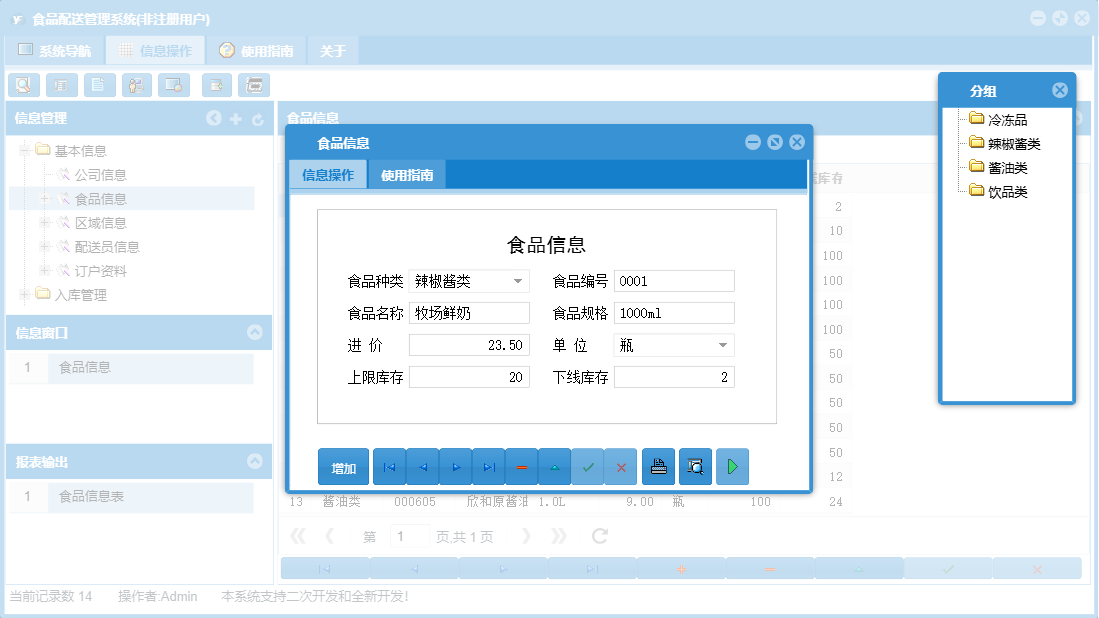Screen dimensions: 1099x618
Task: Collapse the 信息管理 panel with left arrow icon
Action: tap(214, 118)
